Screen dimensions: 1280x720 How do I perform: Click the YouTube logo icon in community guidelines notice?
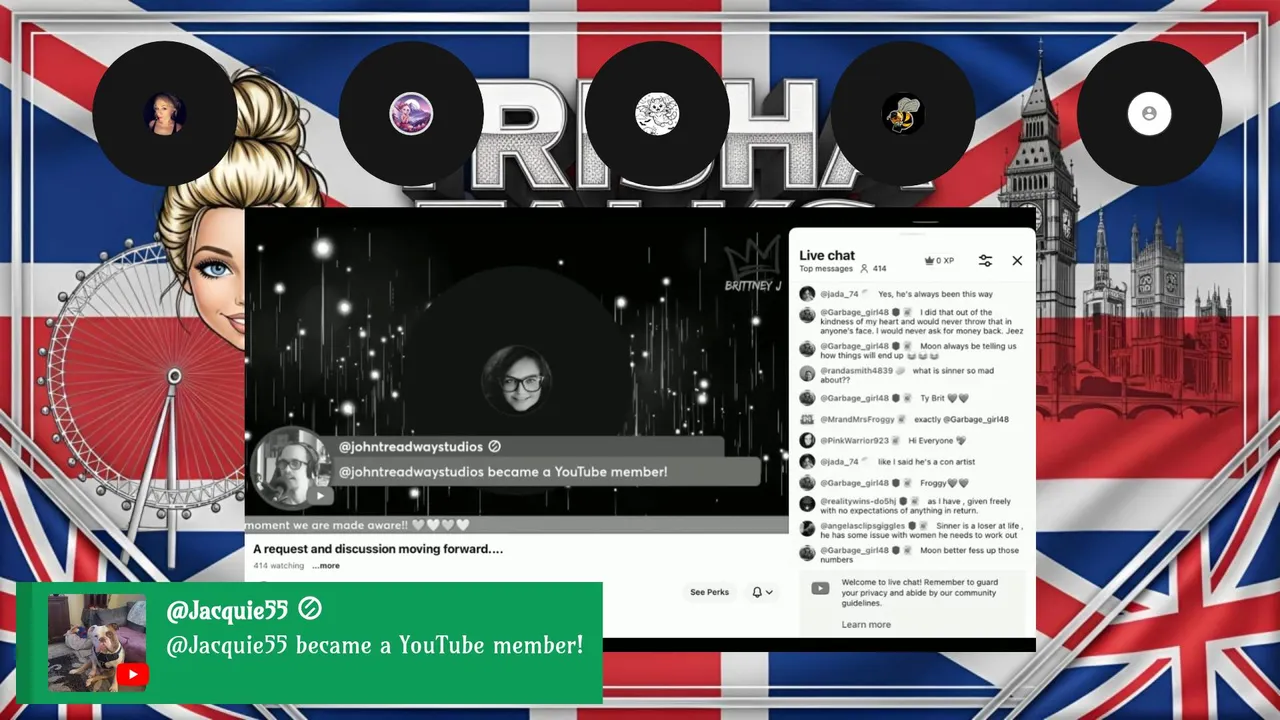click(x=820, y=588)
